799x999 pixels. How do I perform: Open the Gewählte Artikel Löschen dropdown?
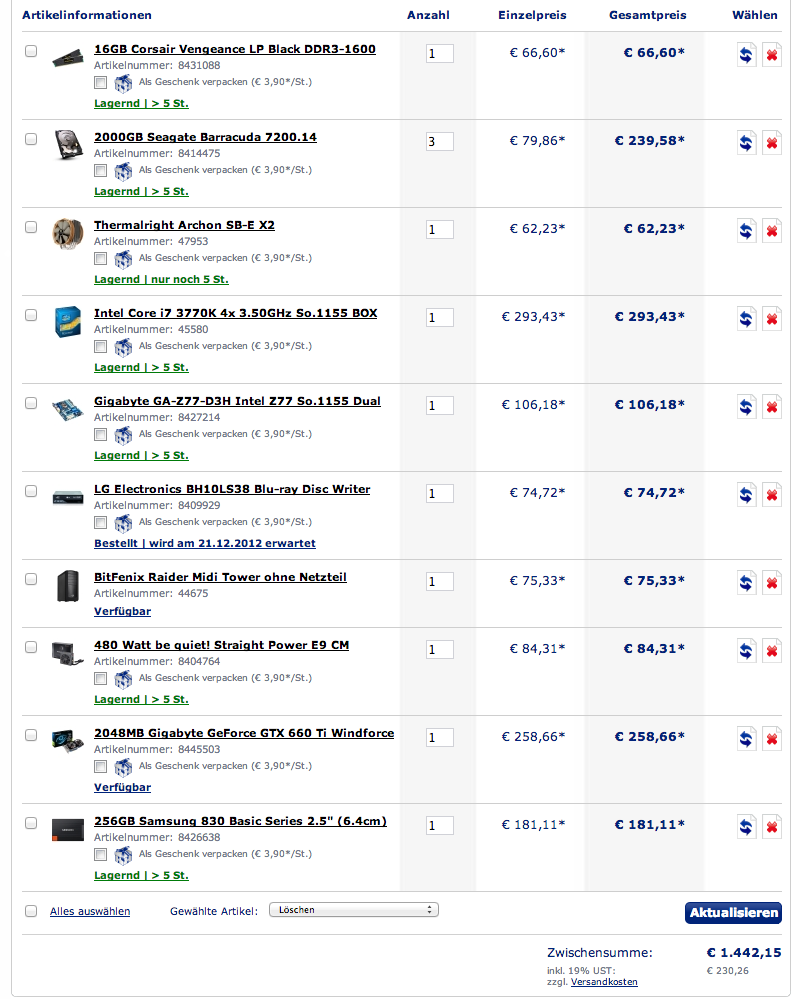click(x=354, y=910)
